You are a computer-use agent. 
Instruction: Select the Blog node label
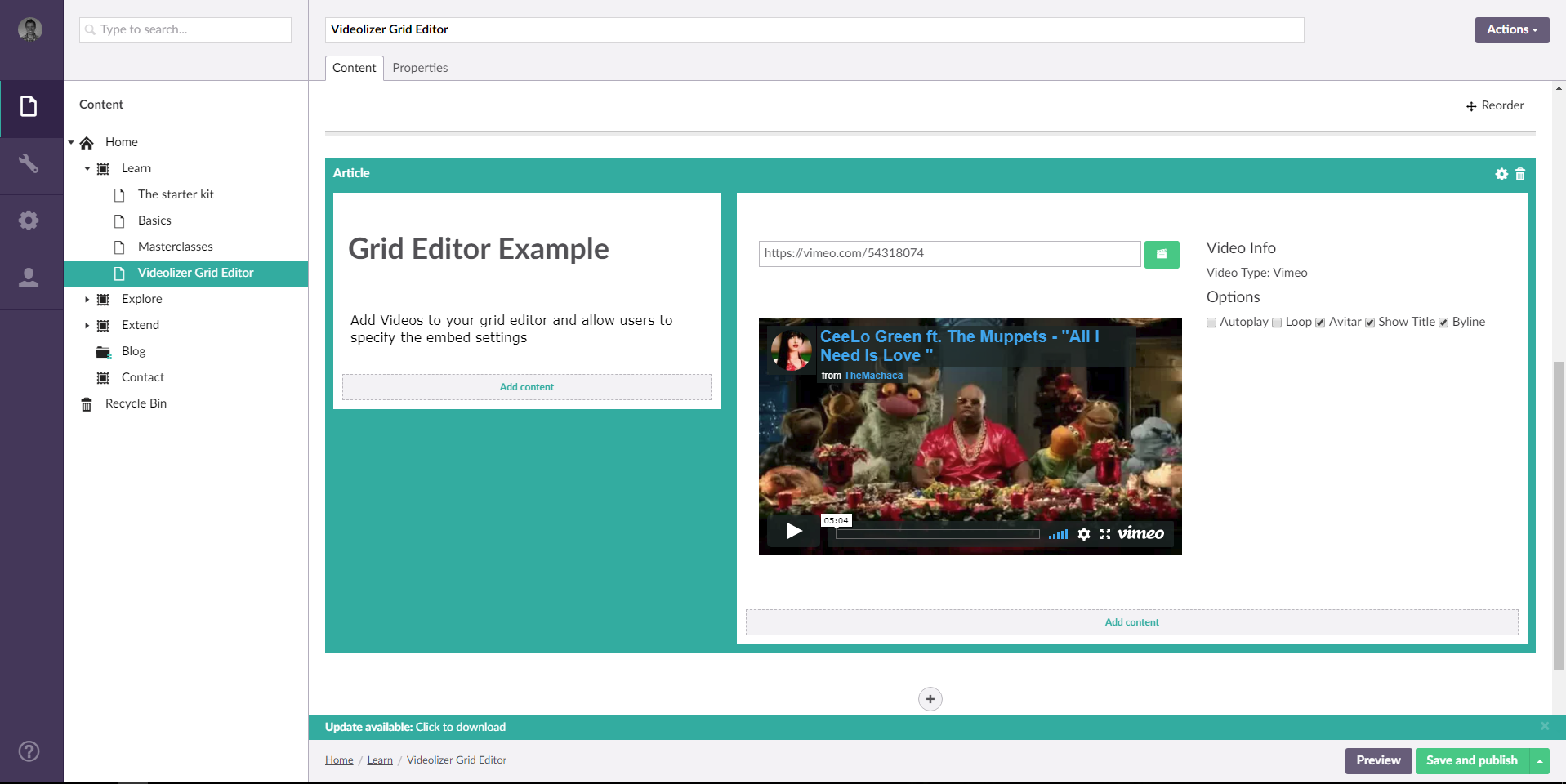coord(133,351)
